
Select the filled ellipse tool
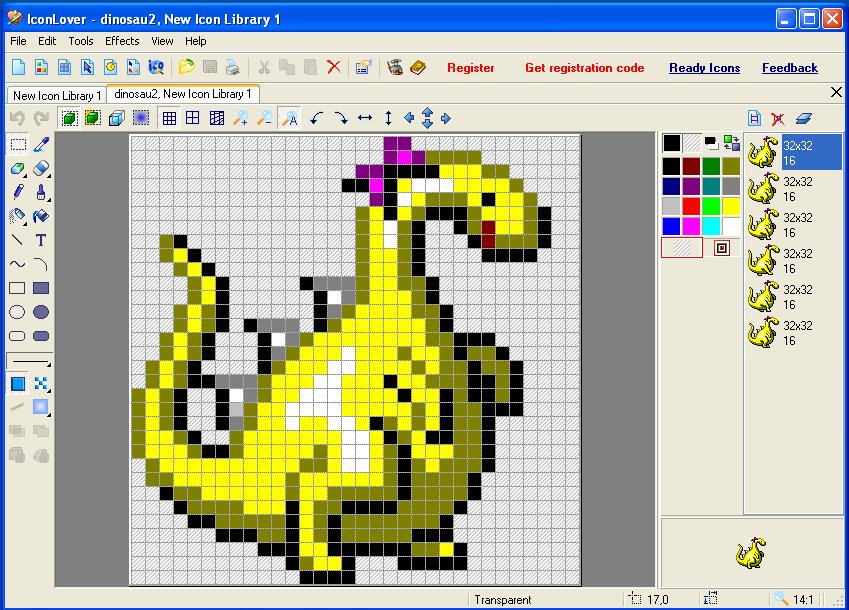click(x=41, y=312)
